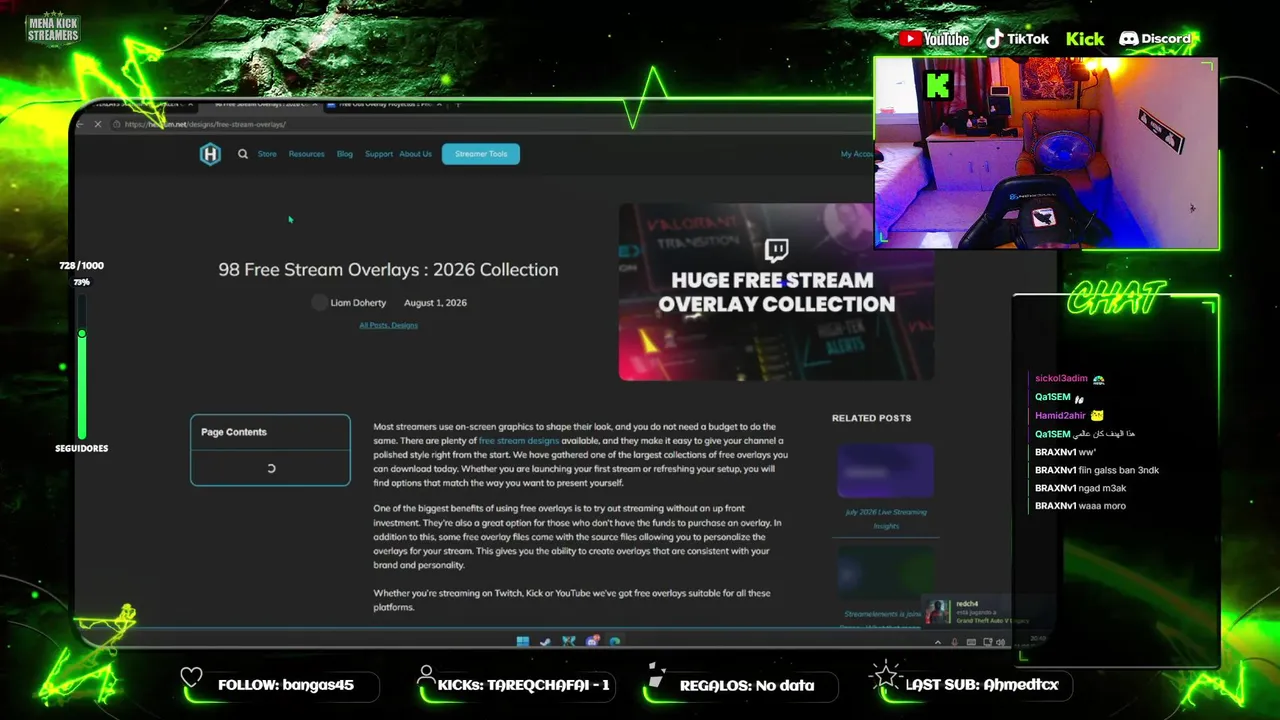Click the star icon beside LAST SUB
This screenshot has height=720, width=1280.
tap(886, 677)
